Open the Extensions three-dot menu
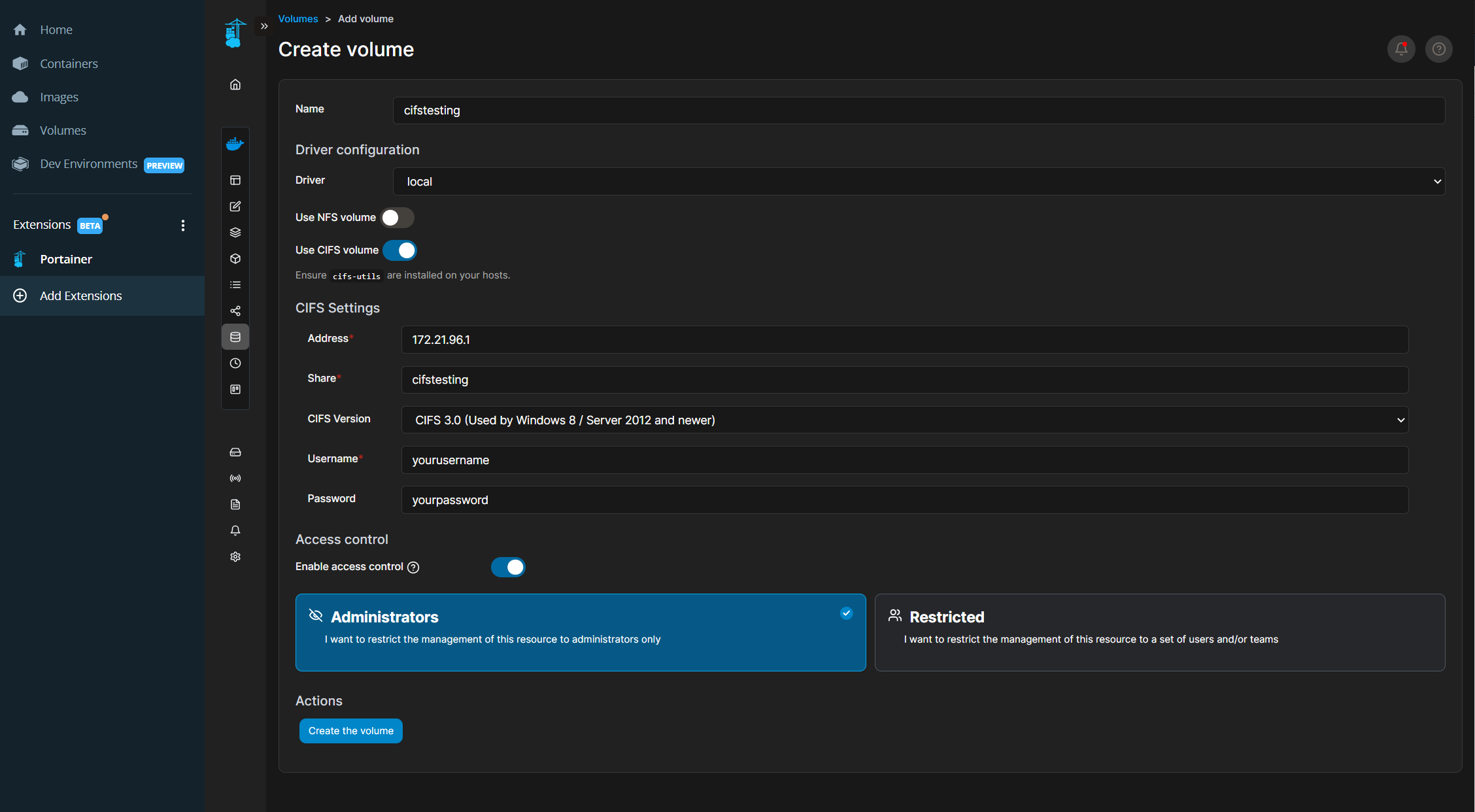Image resolution: width=1475 pixels, height=812 pixels. (x=183, y=226)
